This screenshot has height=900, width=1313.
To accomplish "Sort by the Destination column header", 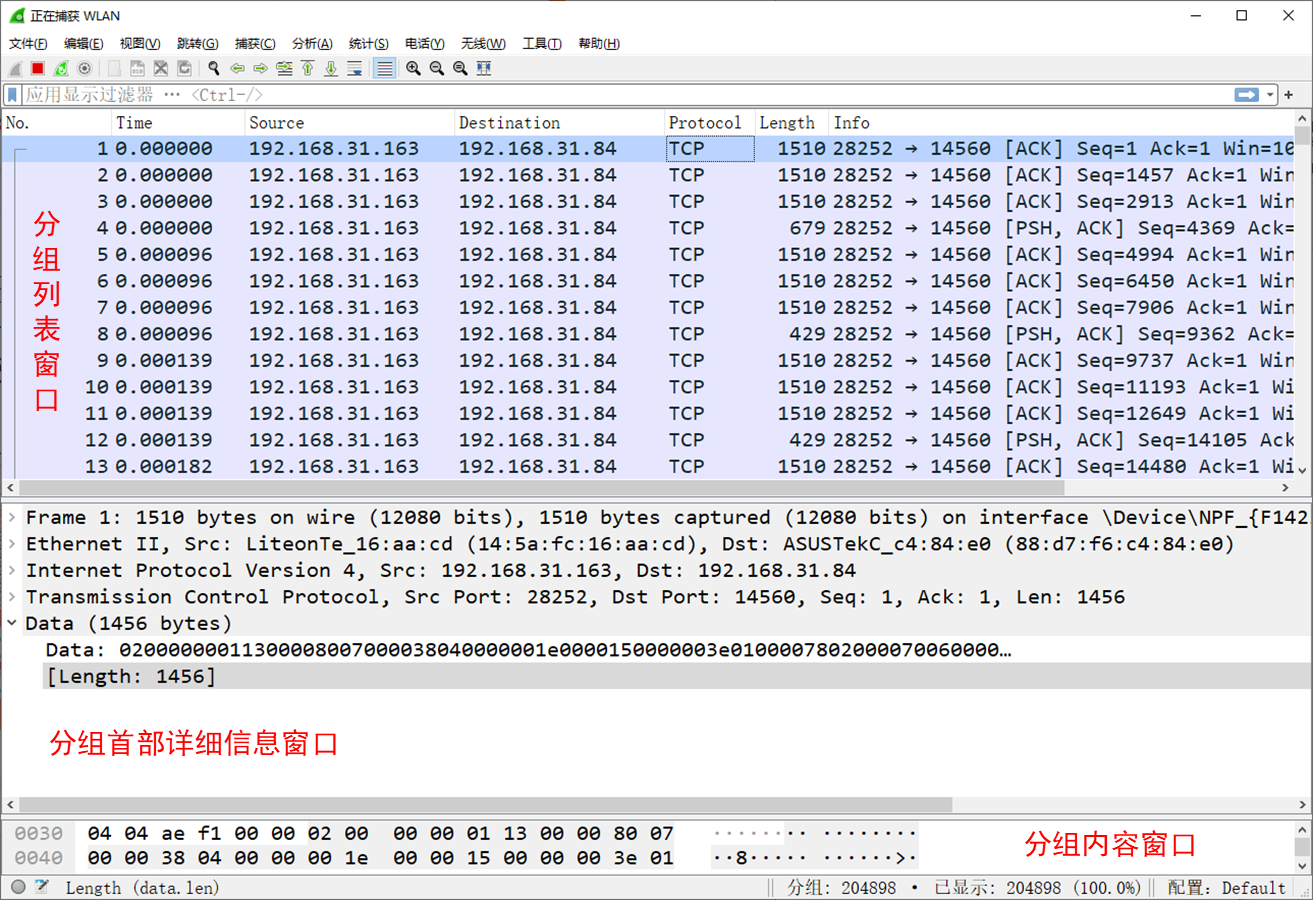I will 560,123.
